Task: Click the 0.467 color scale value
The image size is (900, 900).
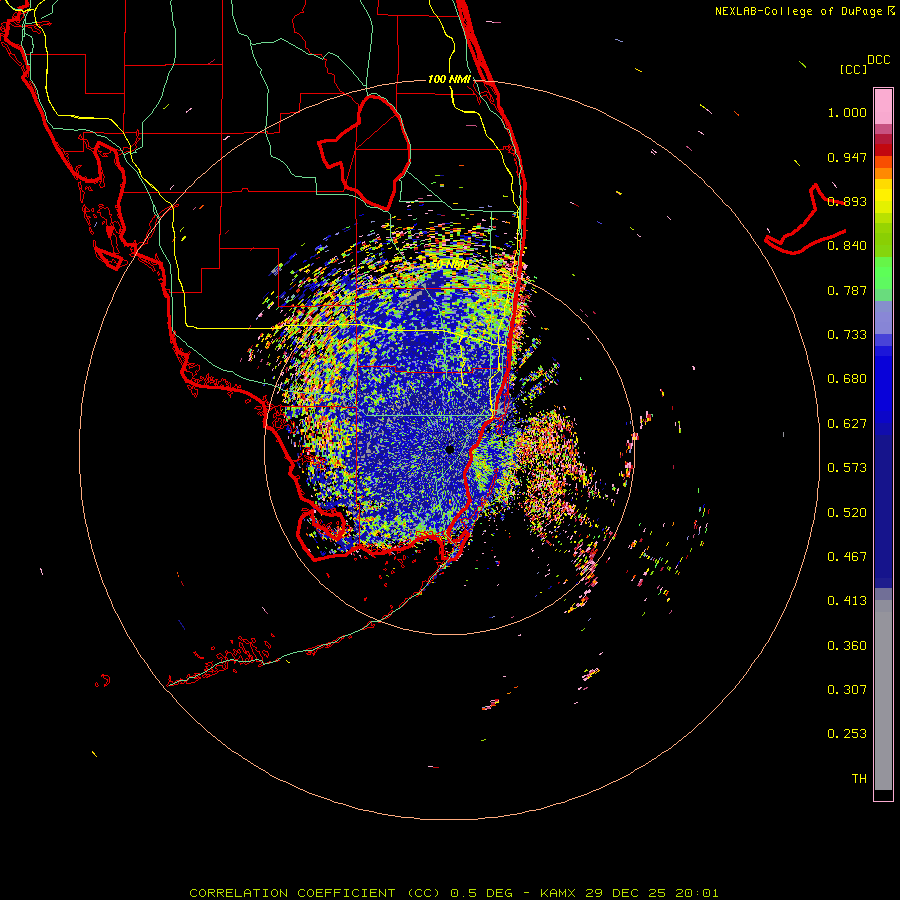Action: [847, 557]
